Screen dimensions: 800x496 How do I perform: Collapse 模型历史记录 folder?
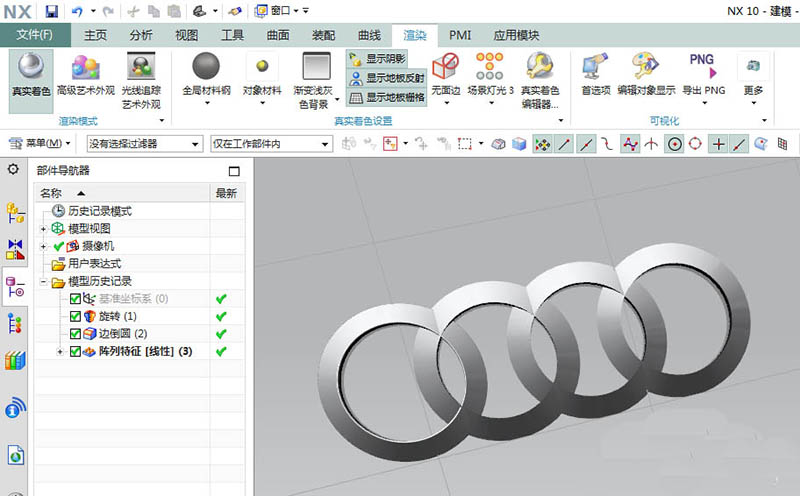coord(43,282)
